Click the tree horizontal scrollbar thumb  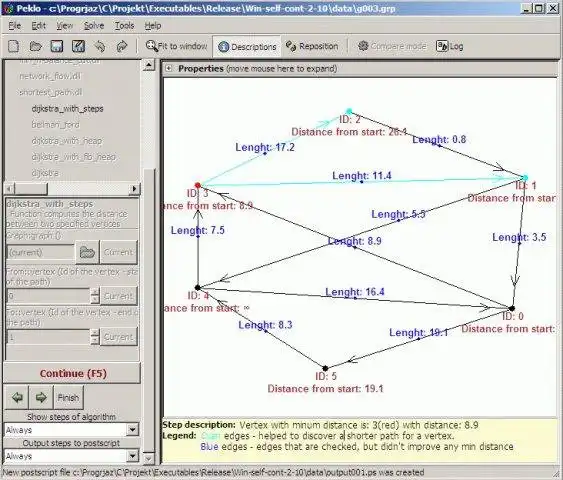coord(31,188)
